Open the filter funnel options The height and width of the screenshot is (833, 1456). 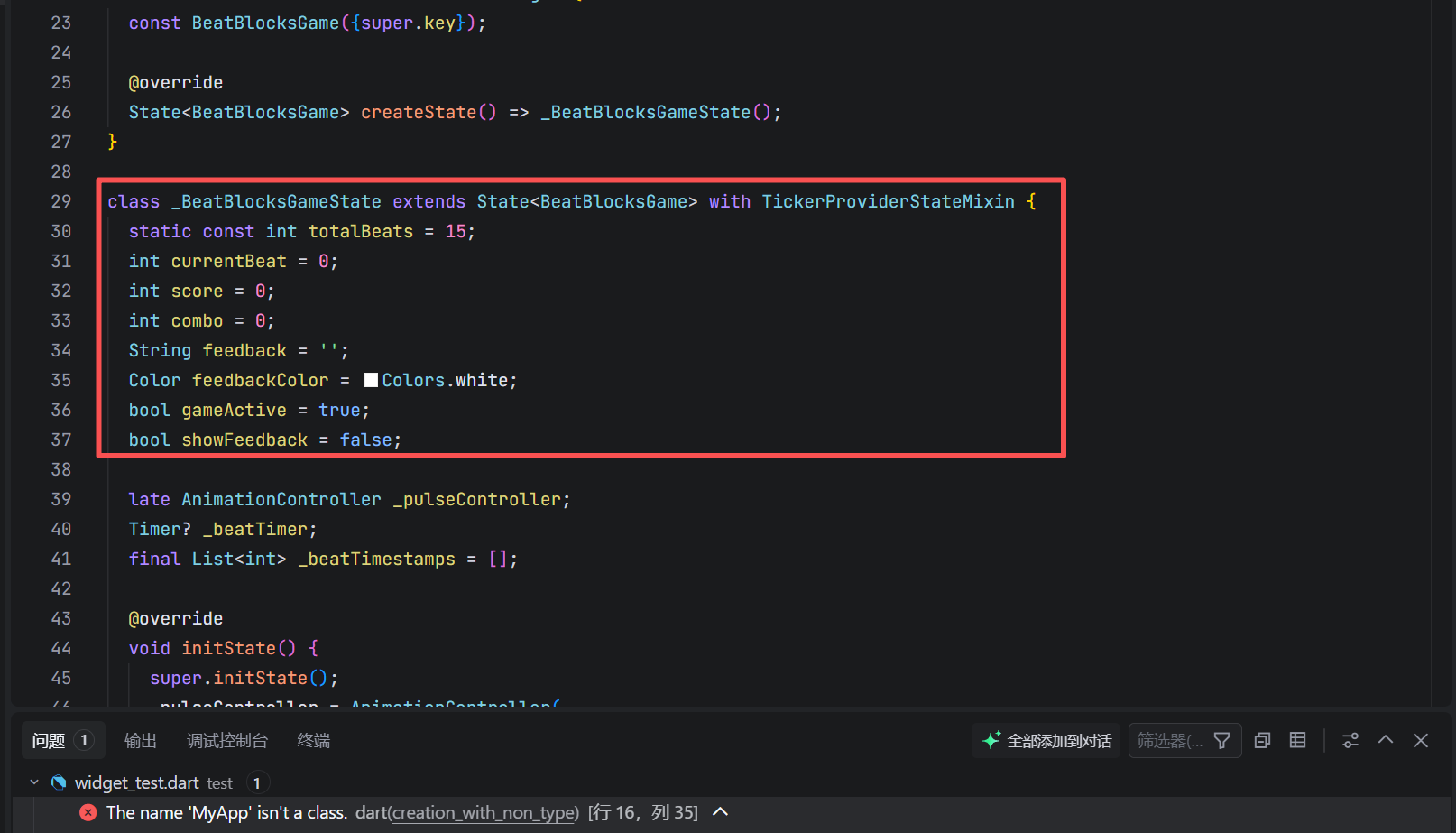point(1222,741)
